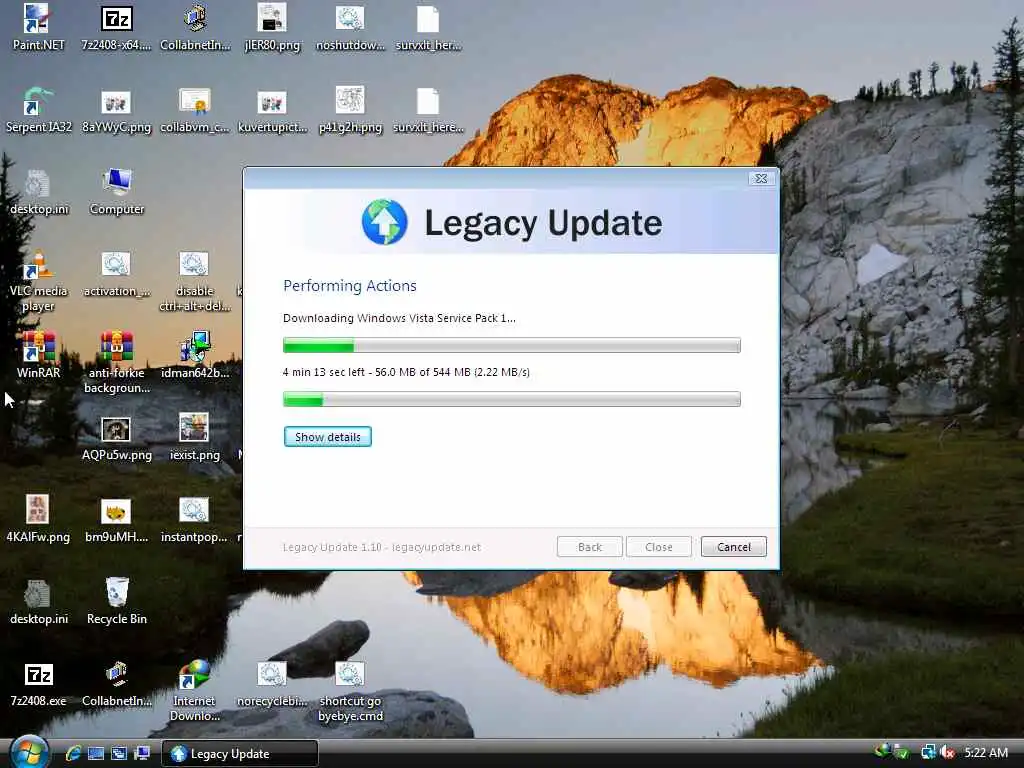The height and width of the screenshot is (768, 1024).
Task: Click the Performing Actions heading
Action: pos(349,286)
